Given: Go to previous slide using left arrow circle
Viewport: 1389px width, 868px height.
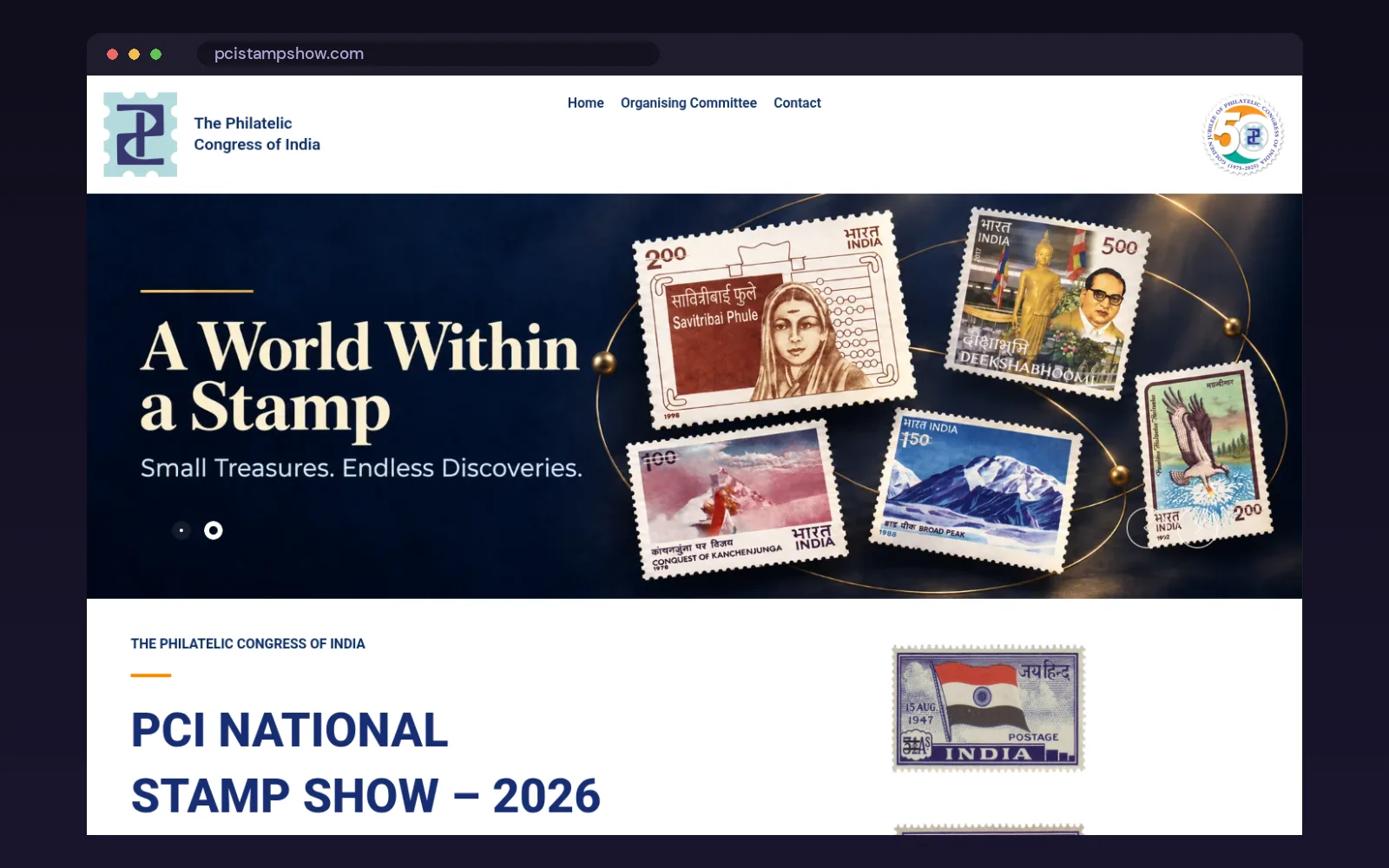Looking at the screenshot, I should click(x=1148, y=528).
